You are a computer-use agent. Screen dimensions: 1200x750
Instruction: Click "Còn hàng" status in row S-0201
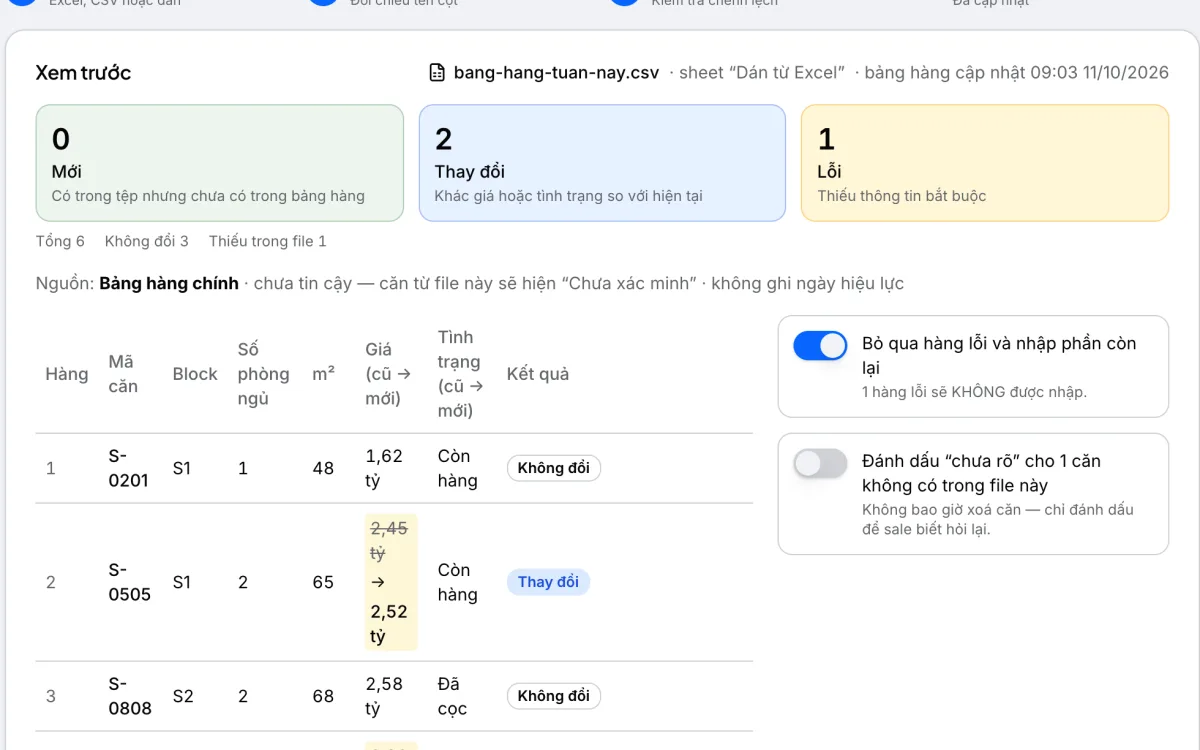[x=457, y=468]
